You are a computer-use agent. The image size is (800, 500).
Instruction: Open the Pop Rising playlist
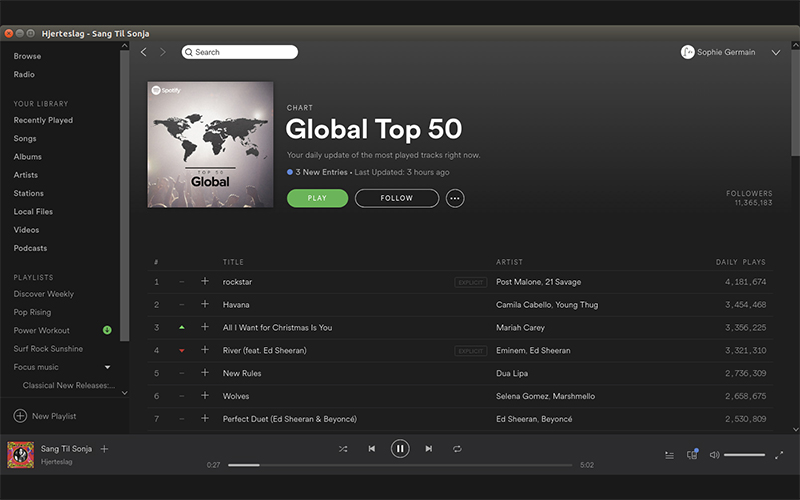pyautogui.click(x=32, y=312)
